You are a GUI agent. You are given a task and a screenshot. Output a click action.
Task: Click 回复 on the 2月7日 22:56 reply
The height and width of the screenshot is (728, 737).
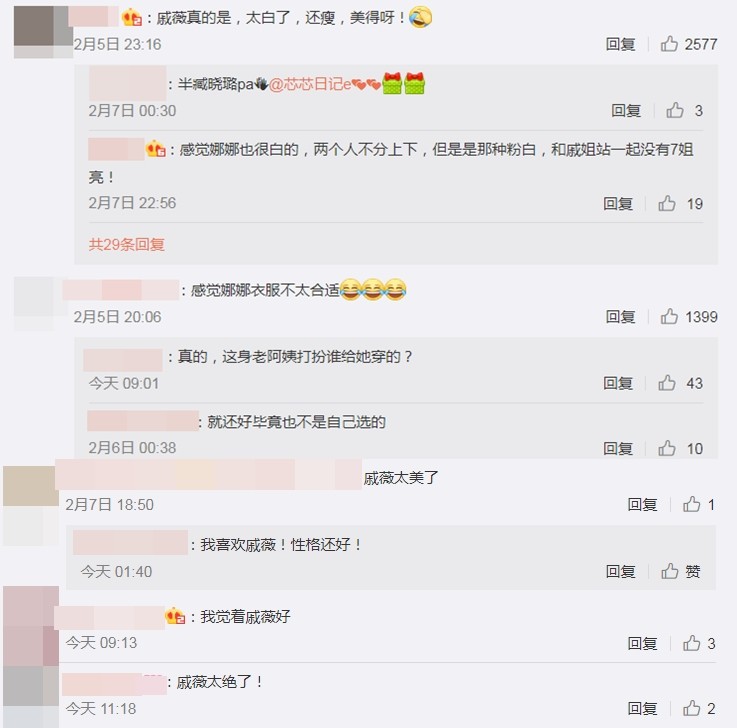(618, 204)
